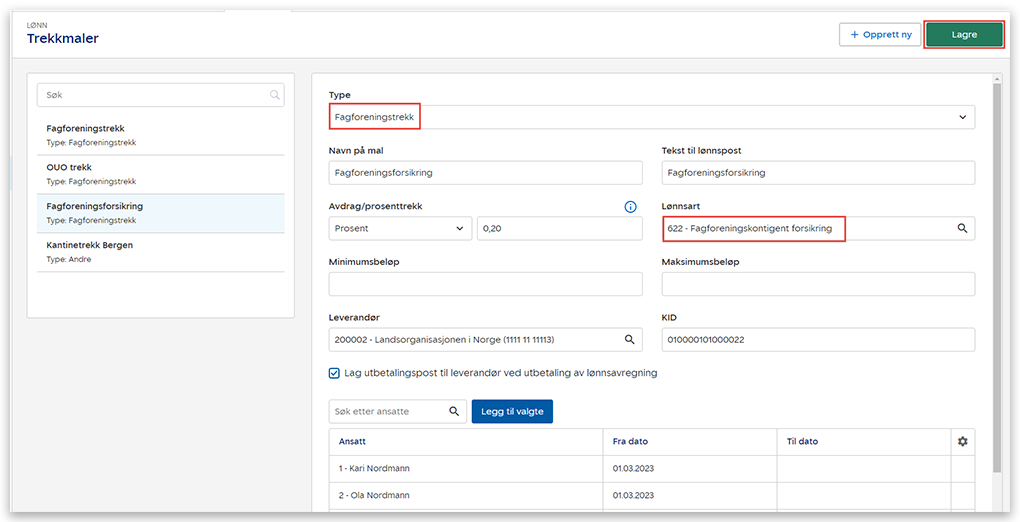Viewport: 1020px width, 522px height.
Task: Click the Minimumsbeløp input field
Action: point(485,285)
